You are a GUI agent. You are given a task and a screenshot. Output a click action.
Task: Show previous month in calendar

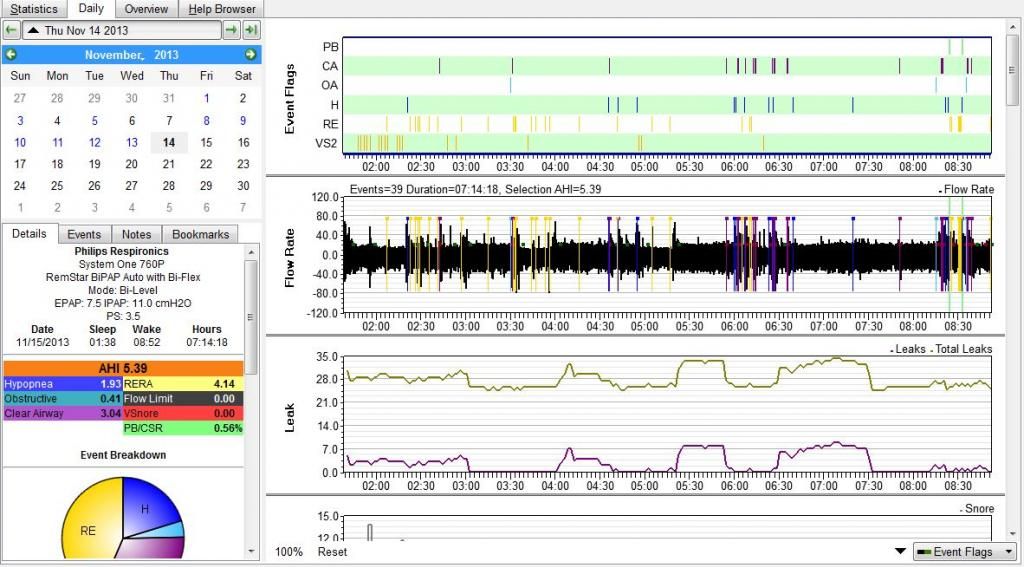click(x=11, y=54)
